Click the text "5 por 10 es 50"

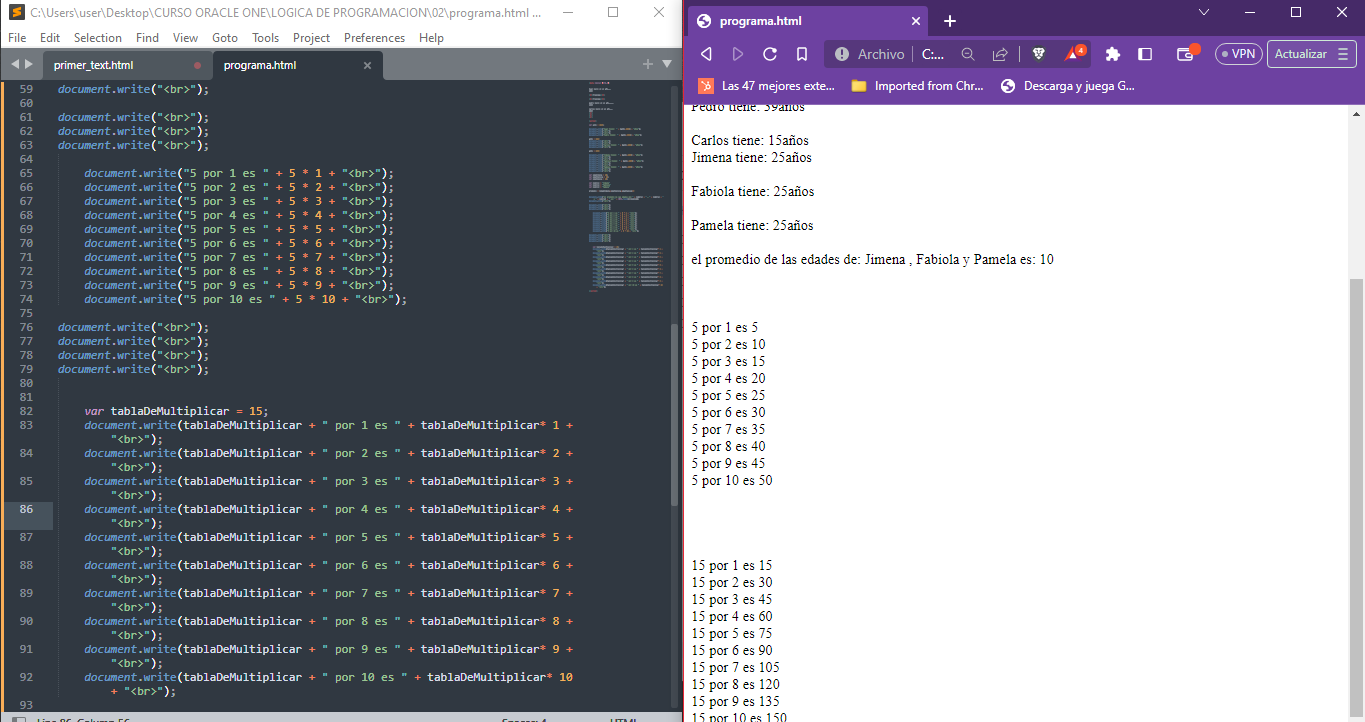pyautogui.click(x=732, y=481)
